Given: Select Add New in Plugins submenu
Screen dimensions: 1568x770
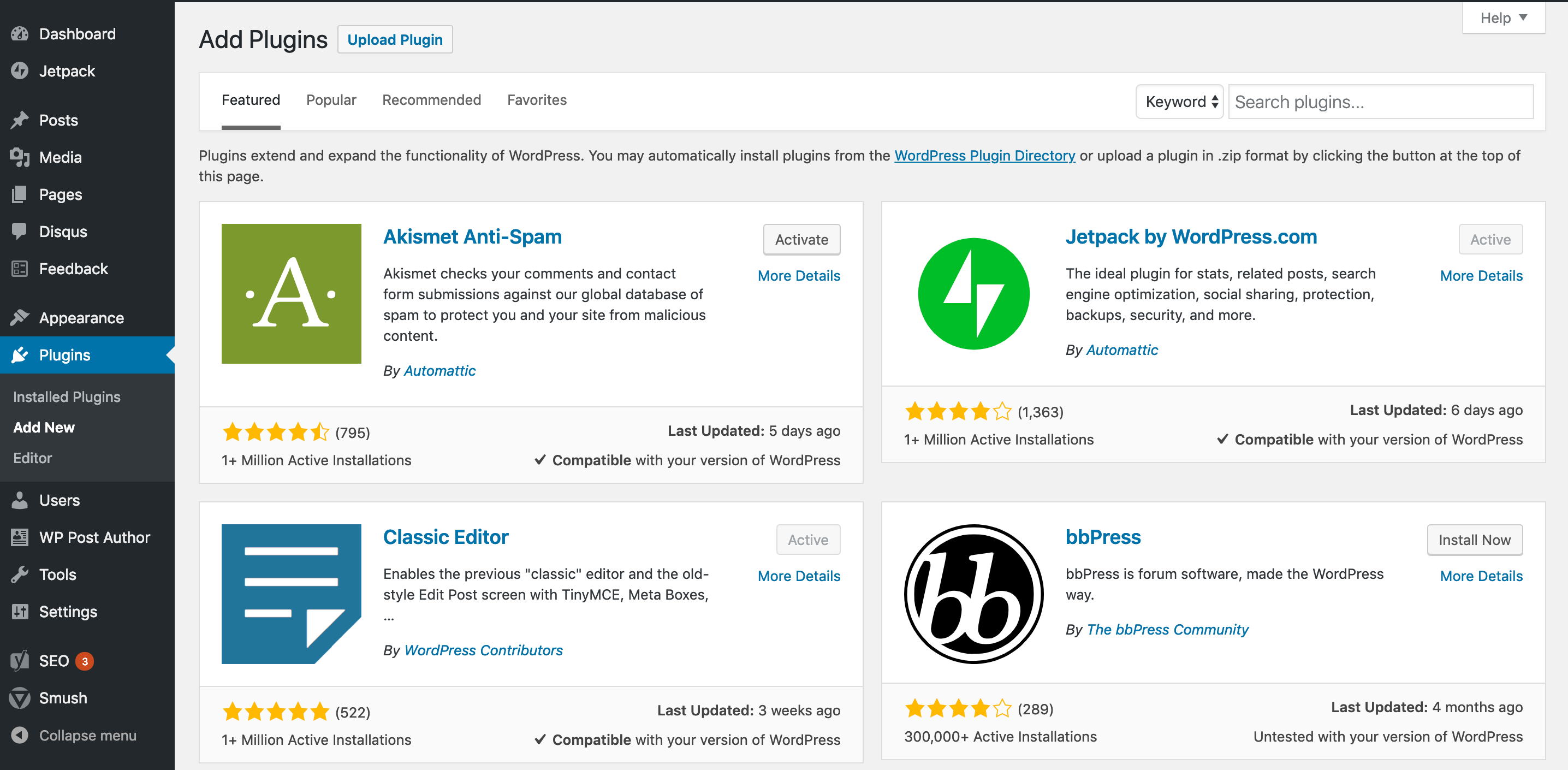Looking at the screenshot, I should pos(44,427).
